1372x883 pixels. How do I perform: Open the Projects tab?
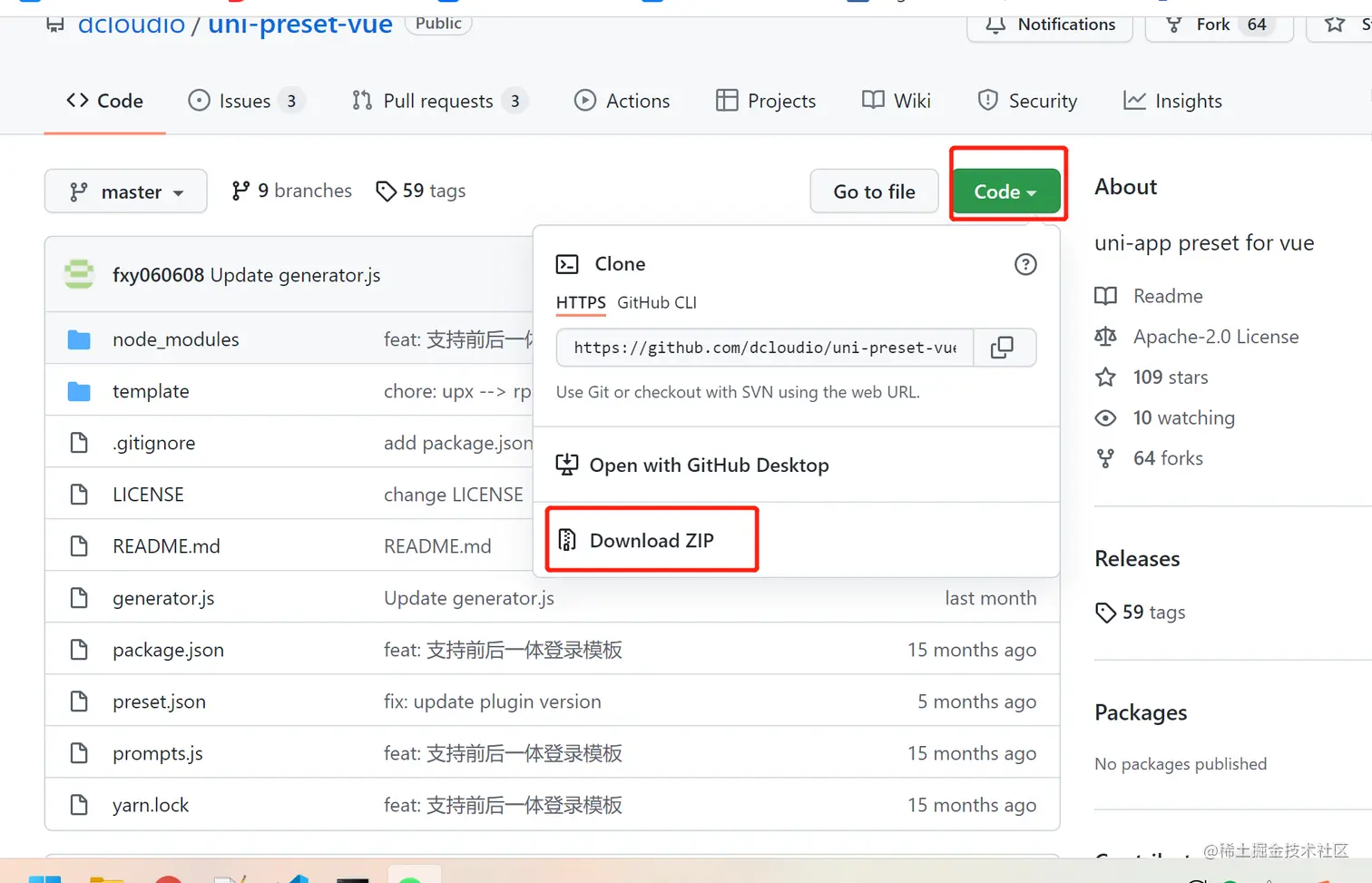coord(766,101)
